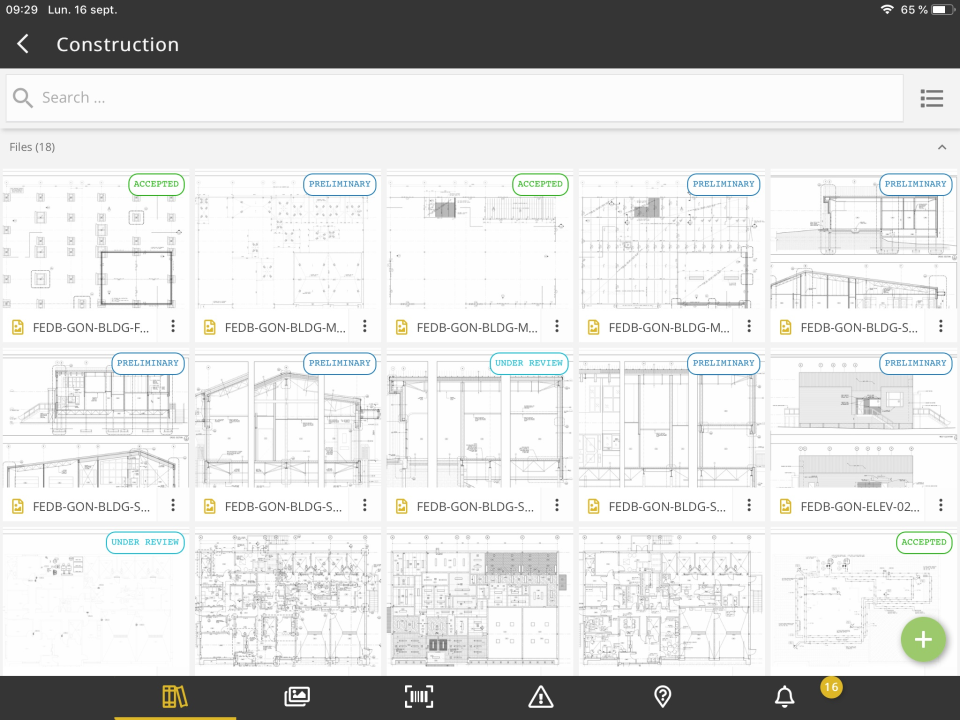960x720 pixels.
Task: Open kebab menu of UNDER REVIEW FEDB-GON-BLDG-S file
Action: point(557,505)
